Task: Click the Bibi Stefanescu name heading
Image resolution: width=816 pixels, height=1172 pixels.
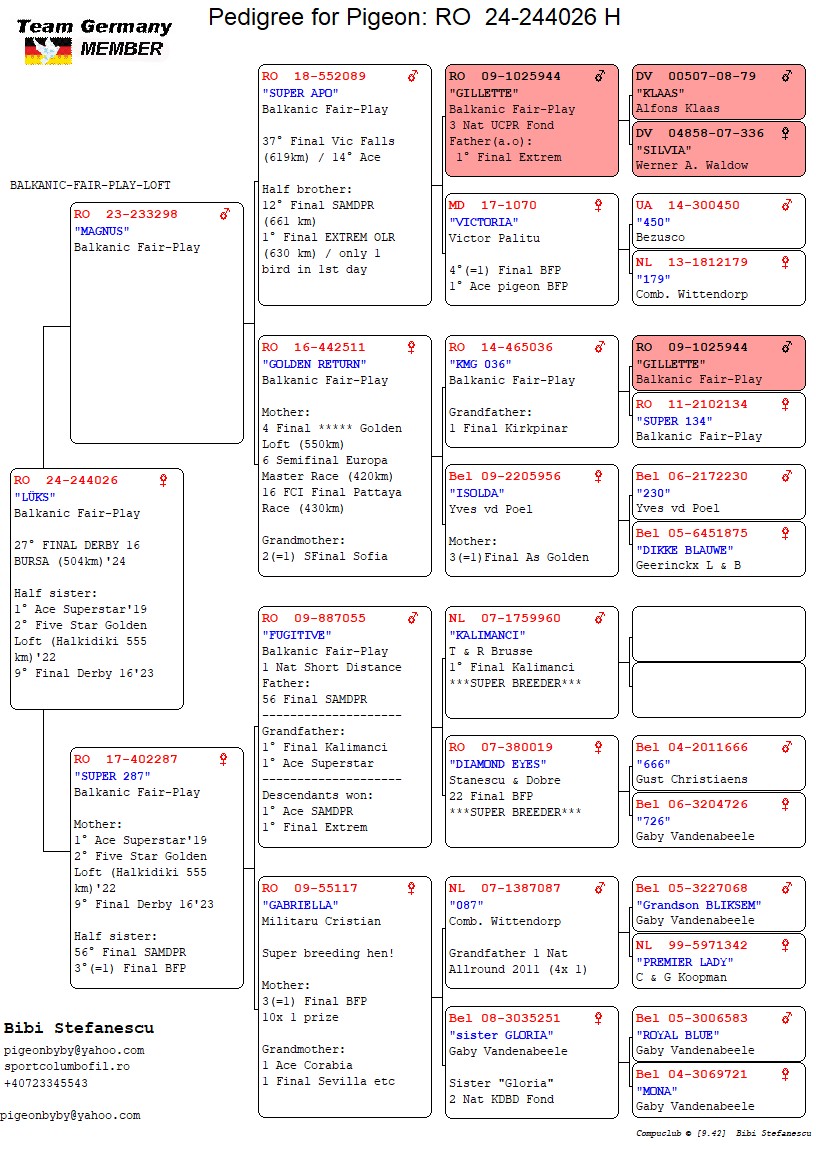Action: (78, 1028)
